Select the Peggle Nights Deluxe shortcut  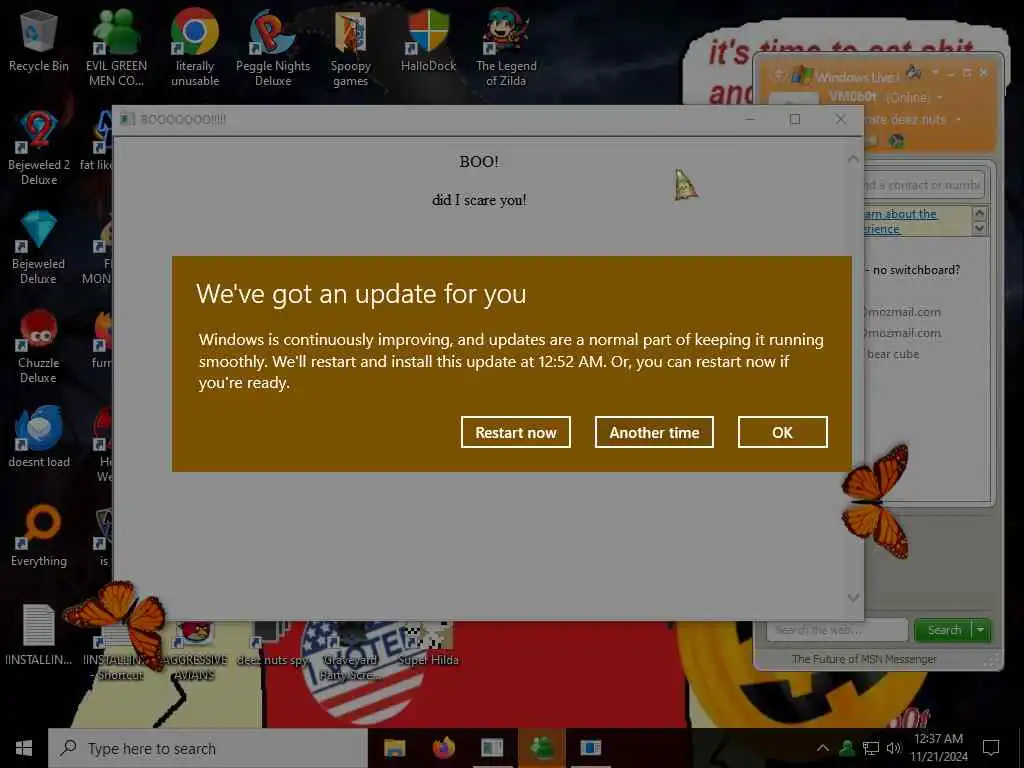click(273, 47)
